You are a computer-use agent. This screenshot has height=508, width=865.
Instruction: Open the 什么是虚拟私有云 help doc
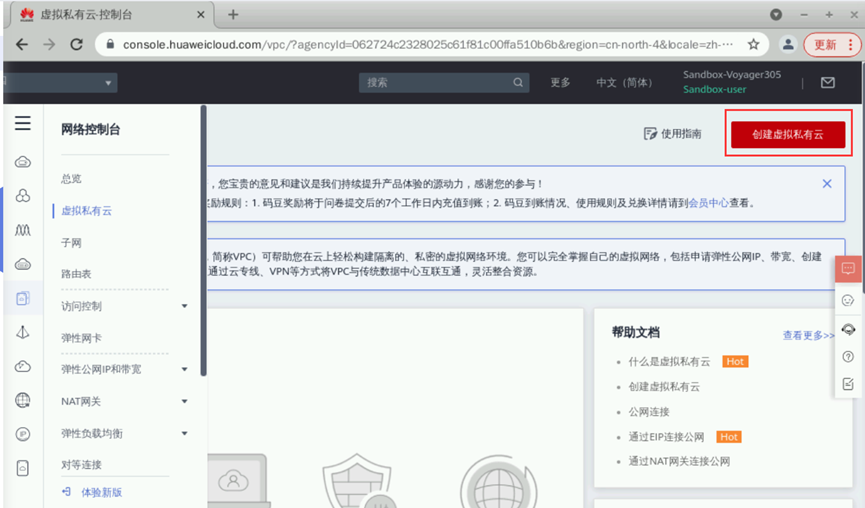pyautogui.click(x=669, y=362)
